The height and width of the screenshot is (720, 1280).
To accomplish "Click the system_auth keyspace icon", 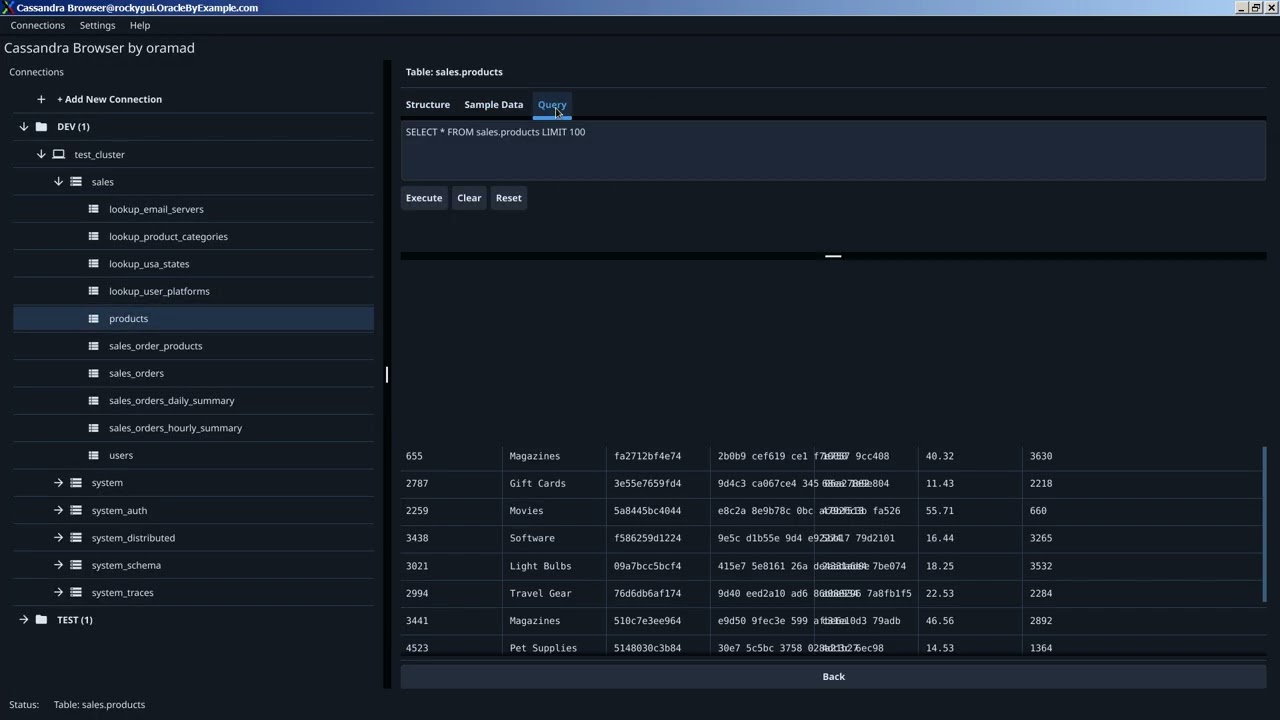I will tap(76, 510).
